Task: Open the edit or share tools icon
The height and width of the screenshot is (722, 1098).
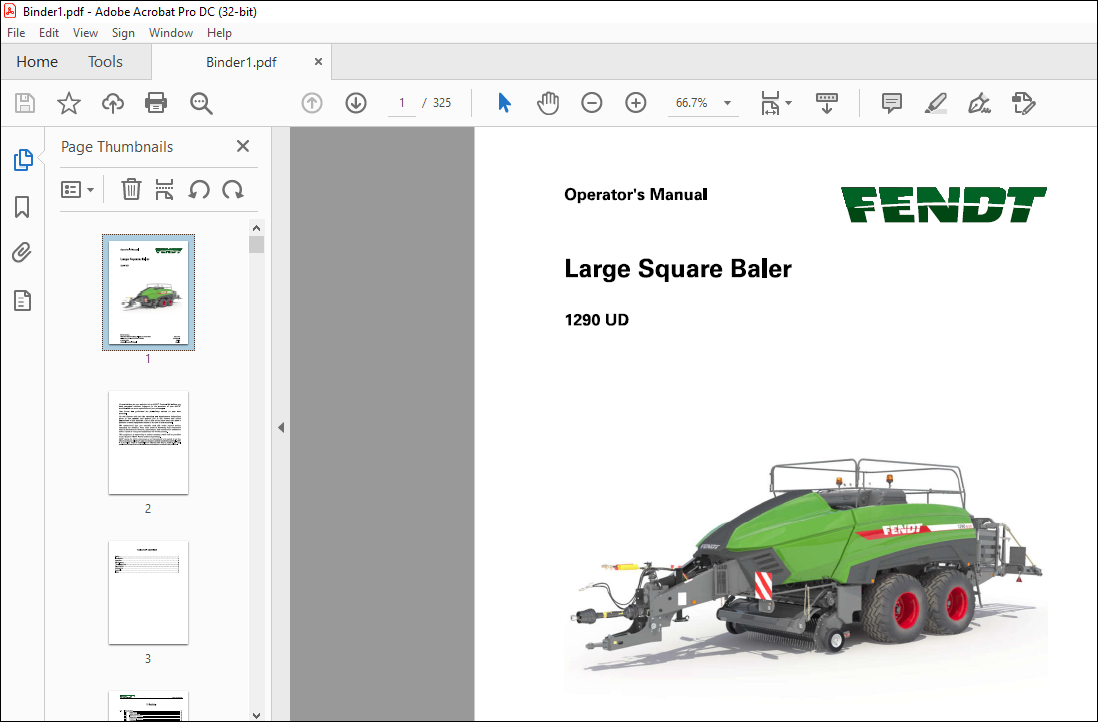Action: pyautogui.click(x=1023, y=103)
